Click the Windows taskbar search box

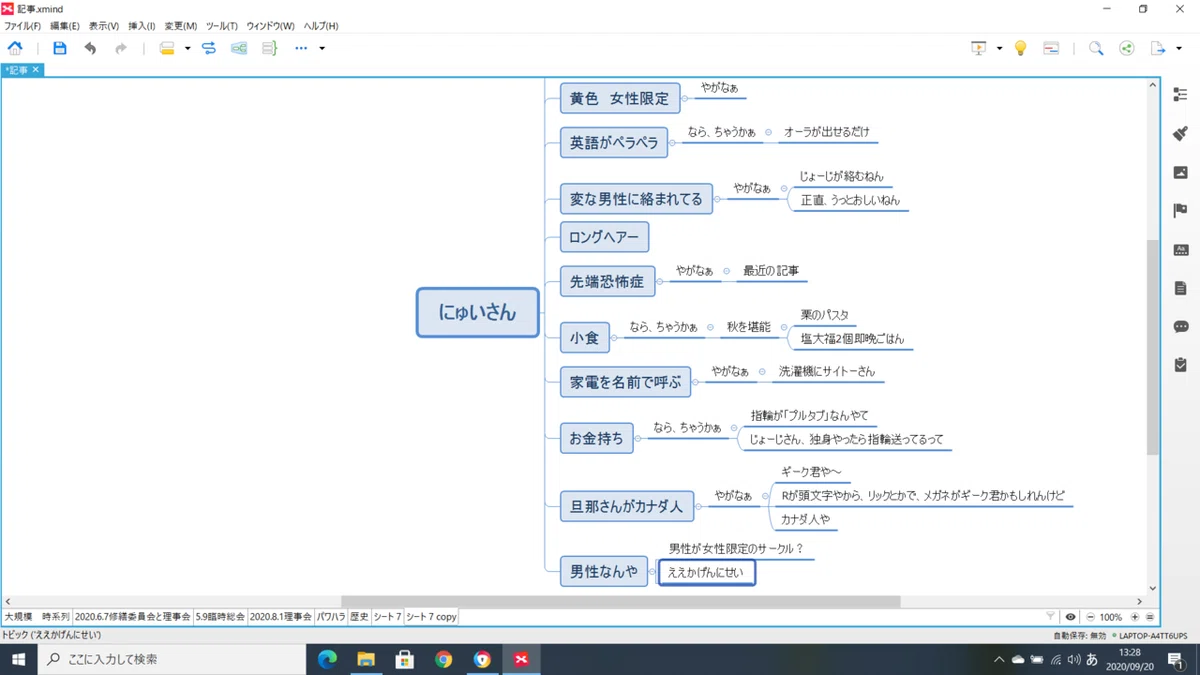click(x=170, y=659)
